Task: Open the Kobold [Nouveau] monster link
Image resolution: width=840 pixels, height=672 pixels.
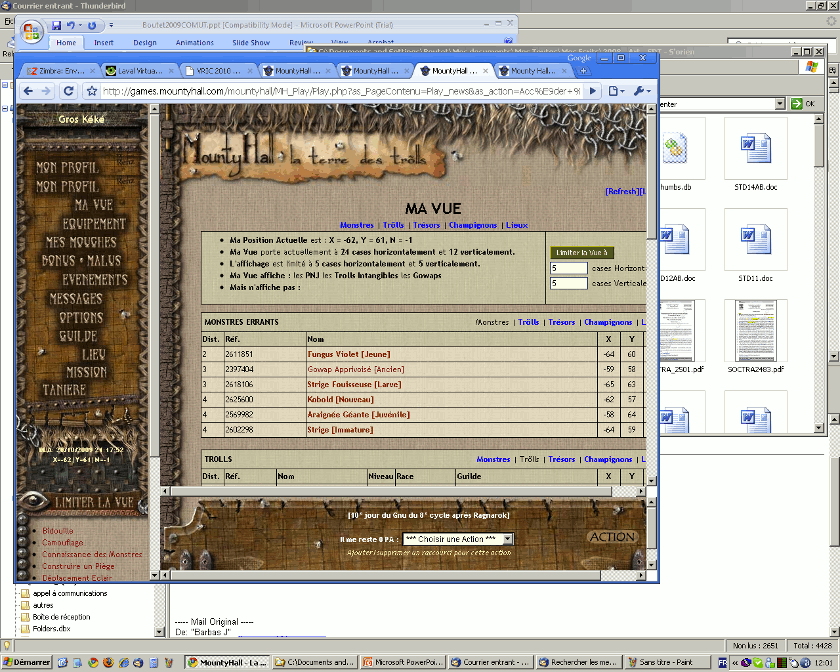Action: pos(340,399)
